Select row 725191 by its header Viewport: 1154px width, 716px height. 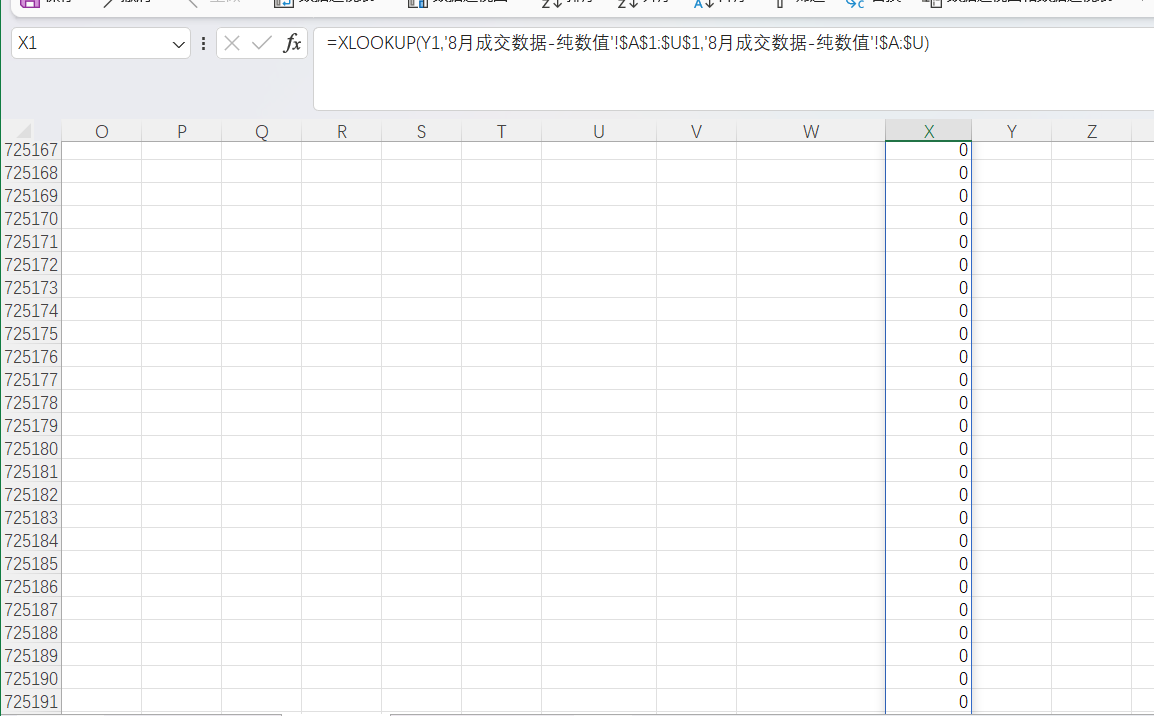tap(31, 702)
